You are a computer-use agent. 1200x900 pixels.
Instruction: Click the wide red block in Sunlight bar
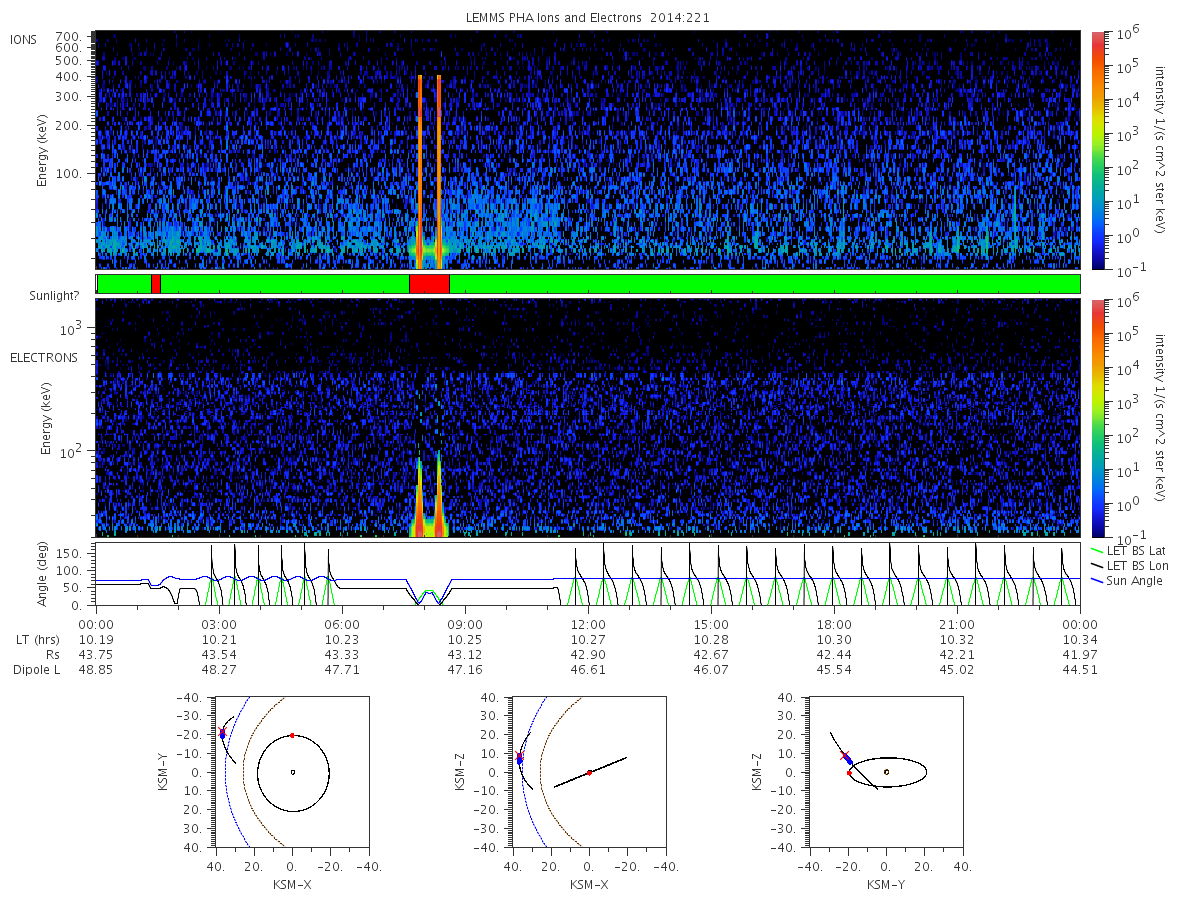(x=430, y=284)
